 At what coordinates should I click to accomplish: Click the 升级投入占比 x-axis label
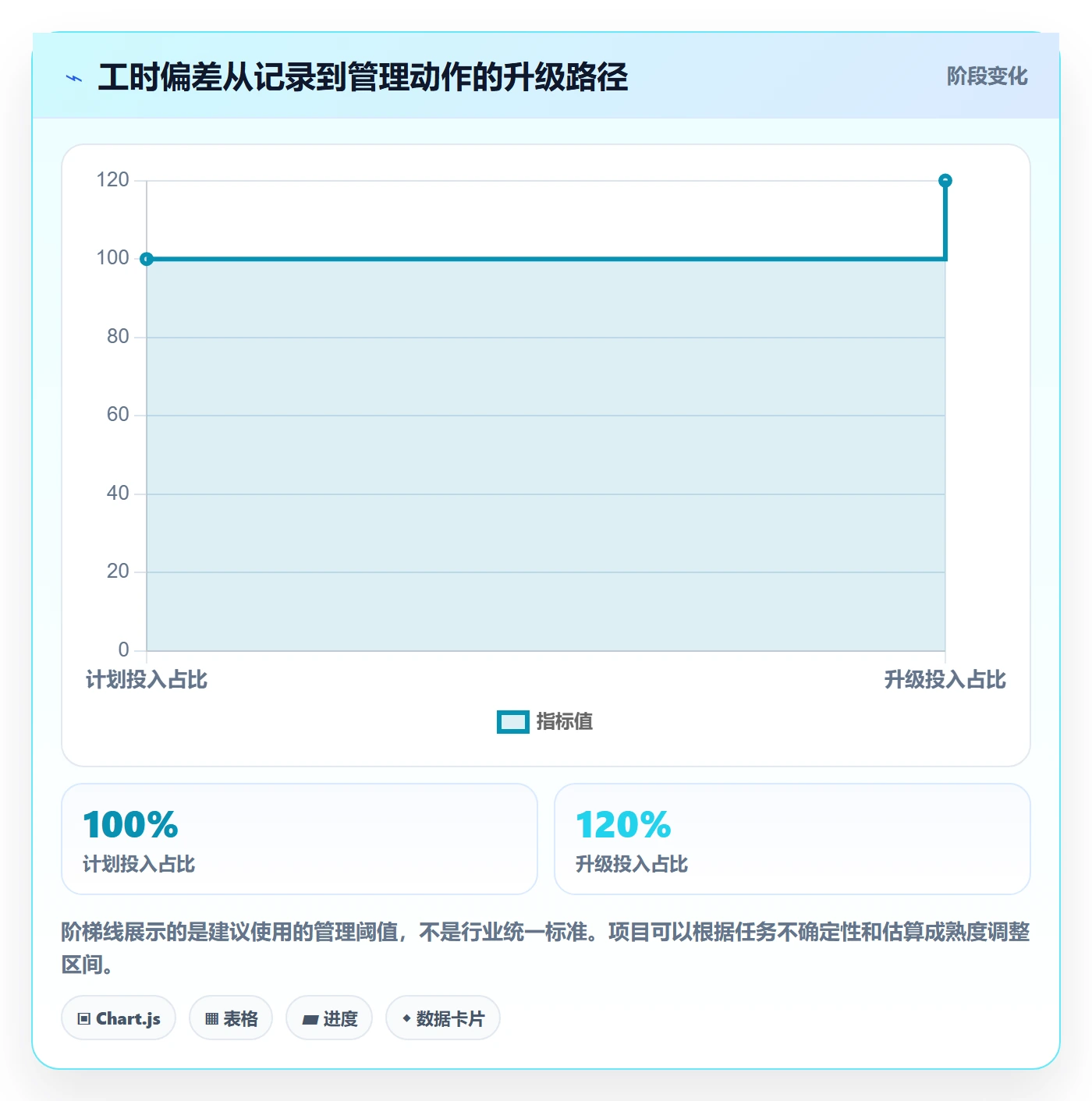(x=945, y=680)
